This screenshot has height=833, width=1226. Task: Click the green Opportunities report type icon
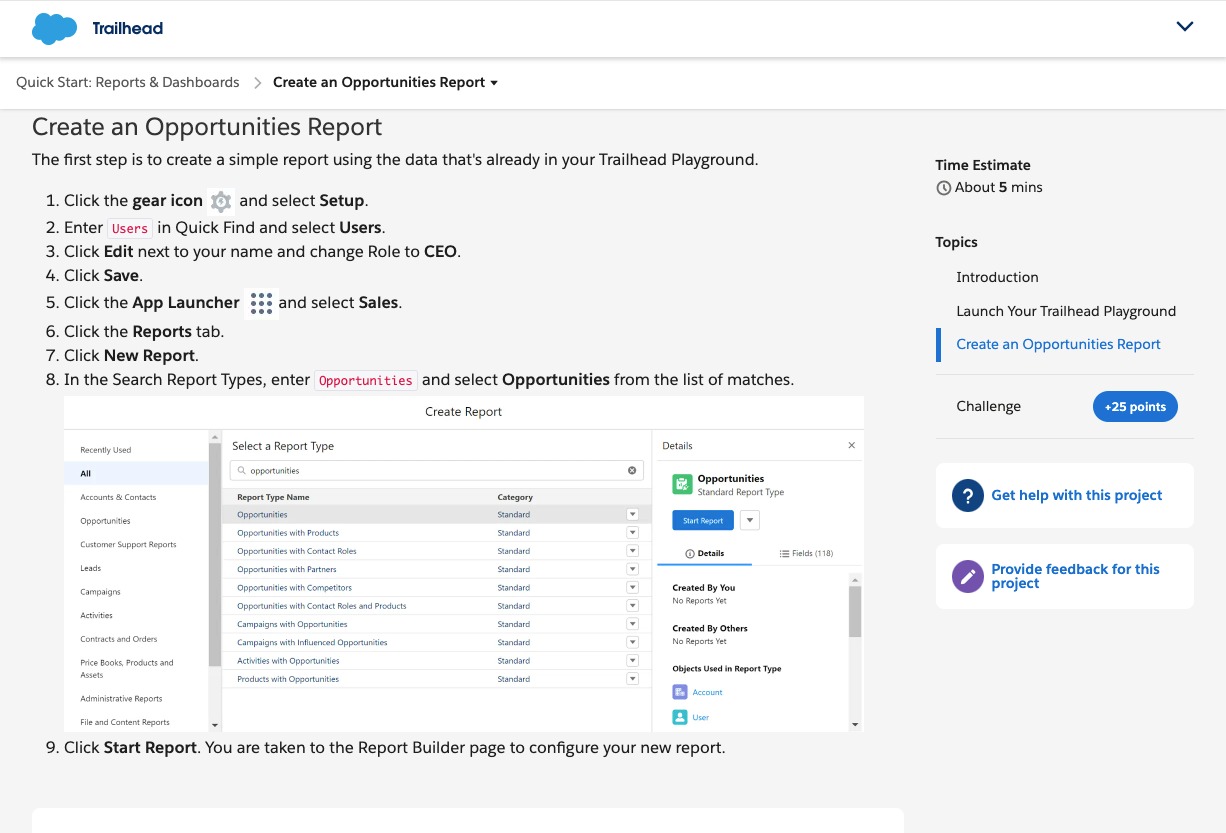click(x=682, y=484)
